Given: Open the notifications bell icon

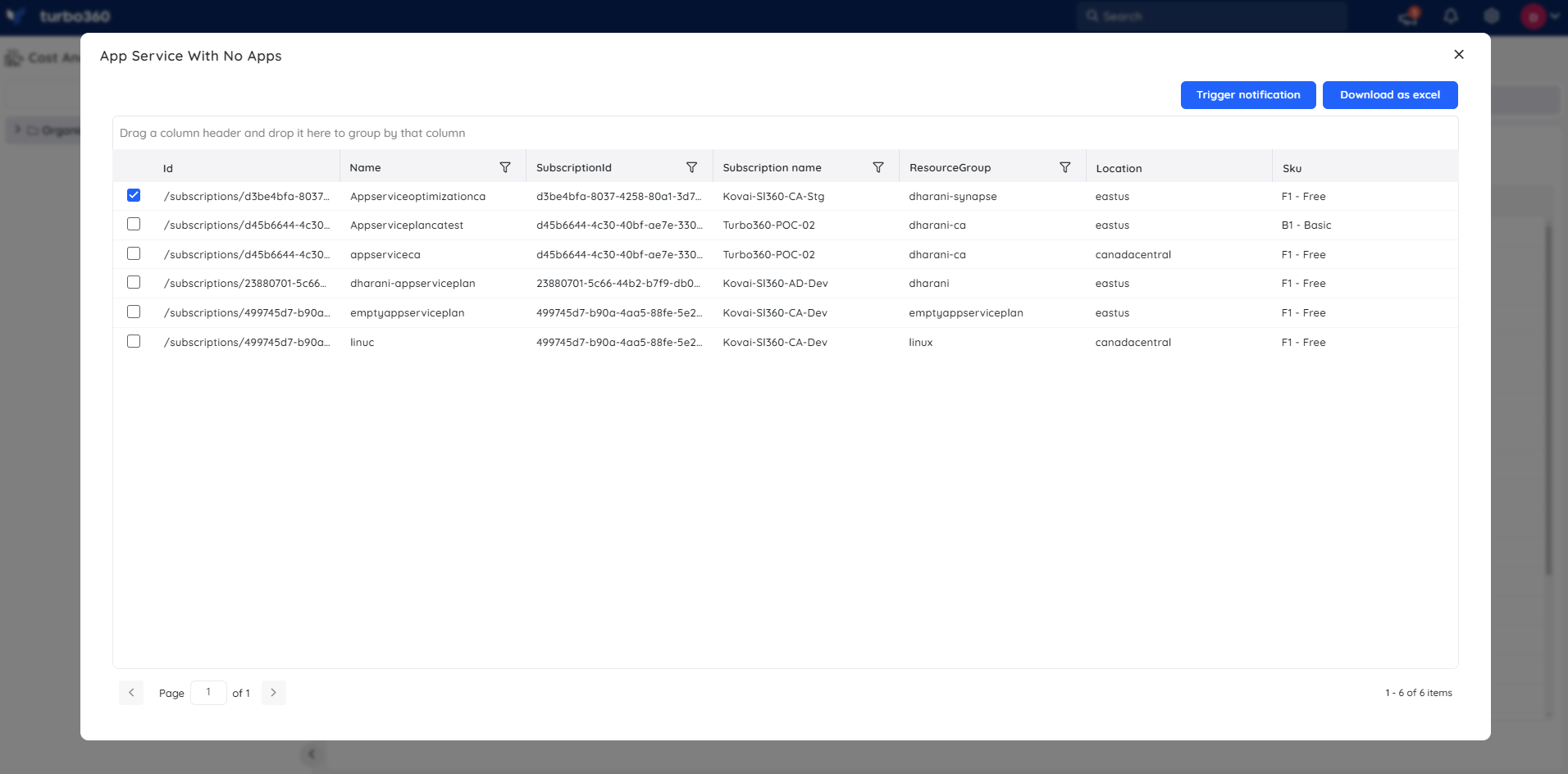Looking at the screenshot, I should pyautogui.click(x=1451, y=16).
